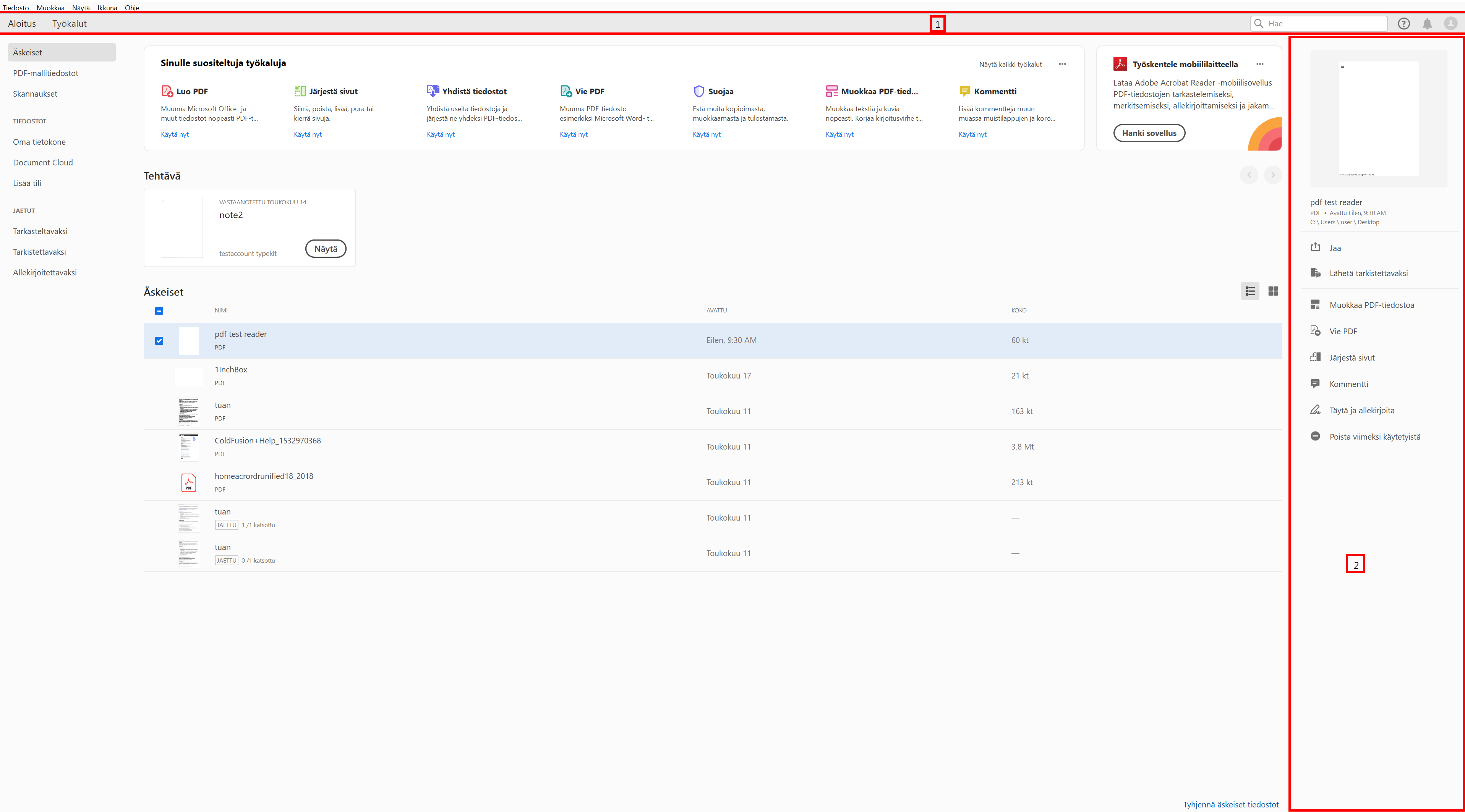The width and height of the screenshot is (1465, 812).
Task: Click the Lähetä tarkistettavaksi icon
Action: [x=1315, y=273]
